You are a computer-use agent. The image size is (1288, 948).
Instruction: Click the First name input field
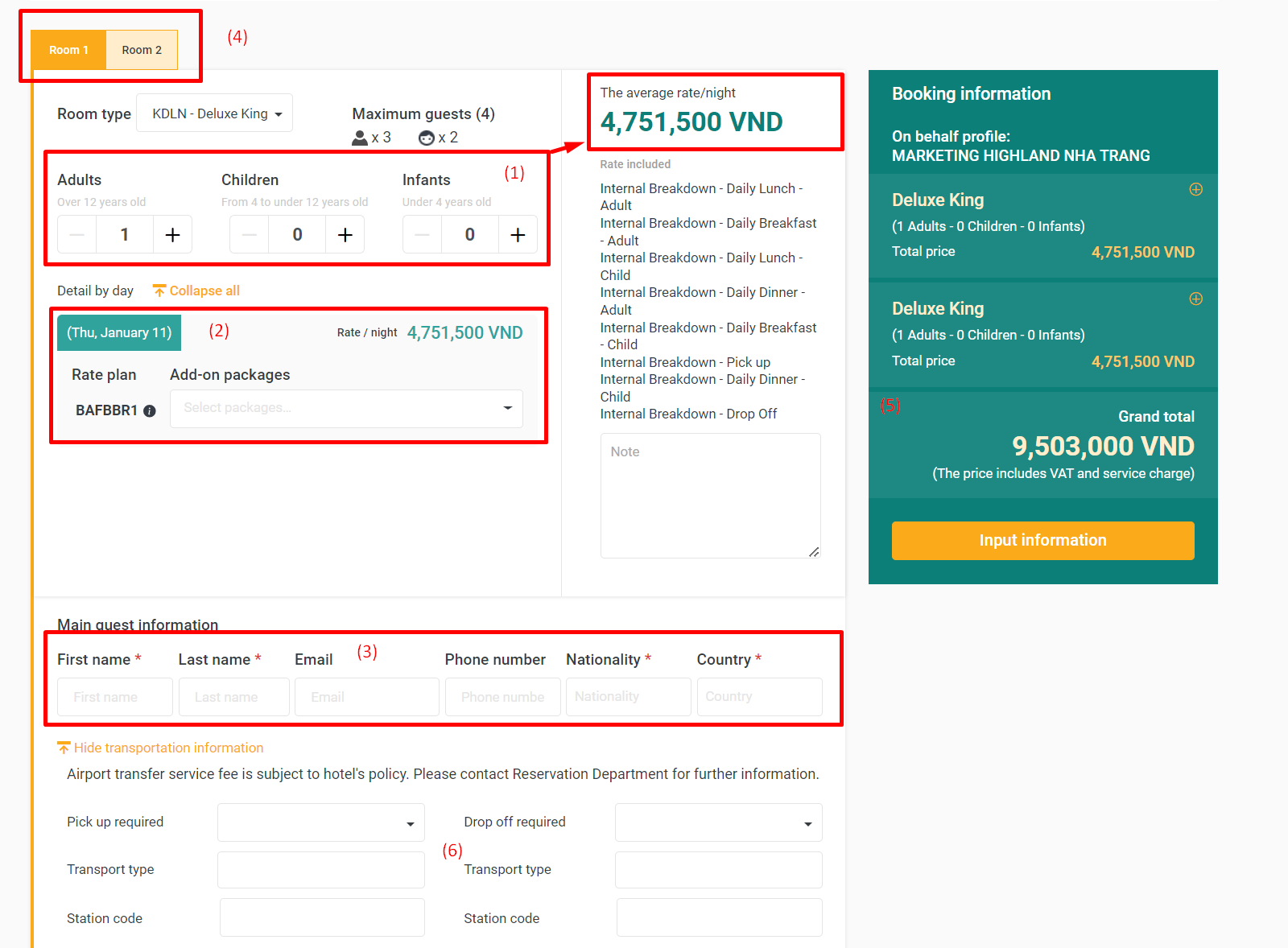click(115, 697)
